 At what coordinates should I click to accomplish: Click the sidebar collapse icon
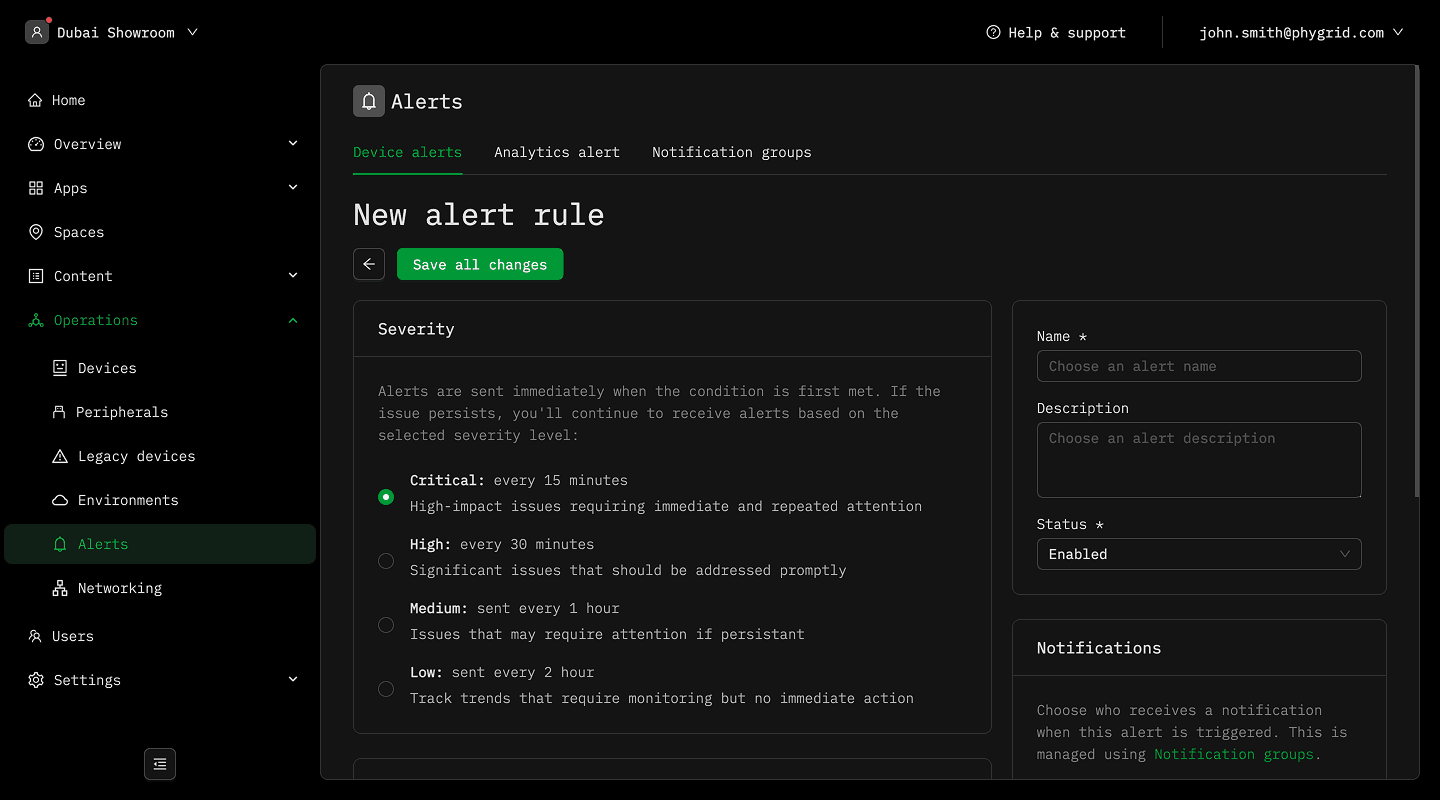click(160, 764)
